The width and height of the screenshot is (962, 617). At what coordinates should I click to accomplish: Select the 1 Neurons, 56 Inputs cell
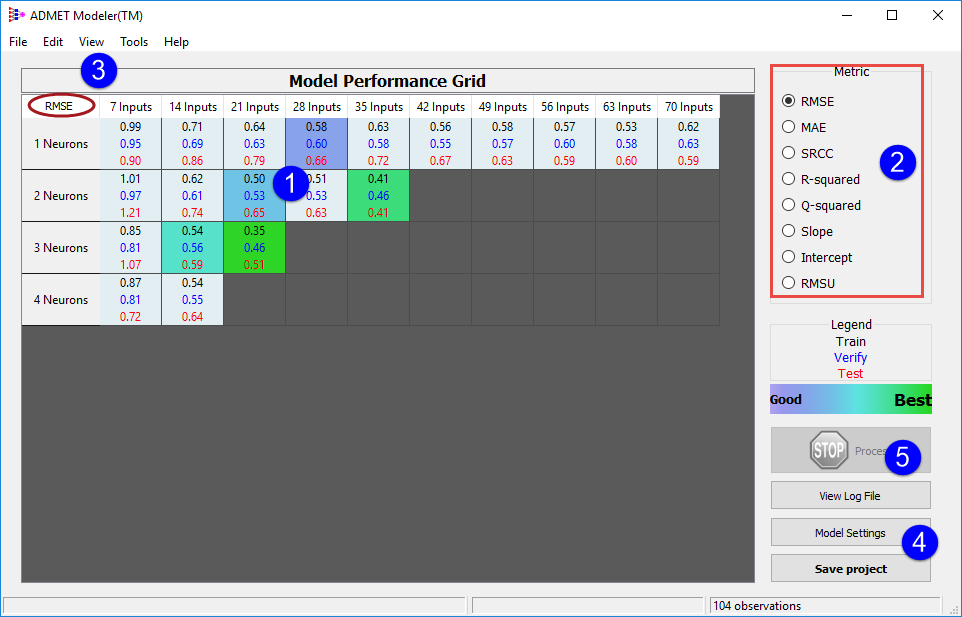pos(564,144)
